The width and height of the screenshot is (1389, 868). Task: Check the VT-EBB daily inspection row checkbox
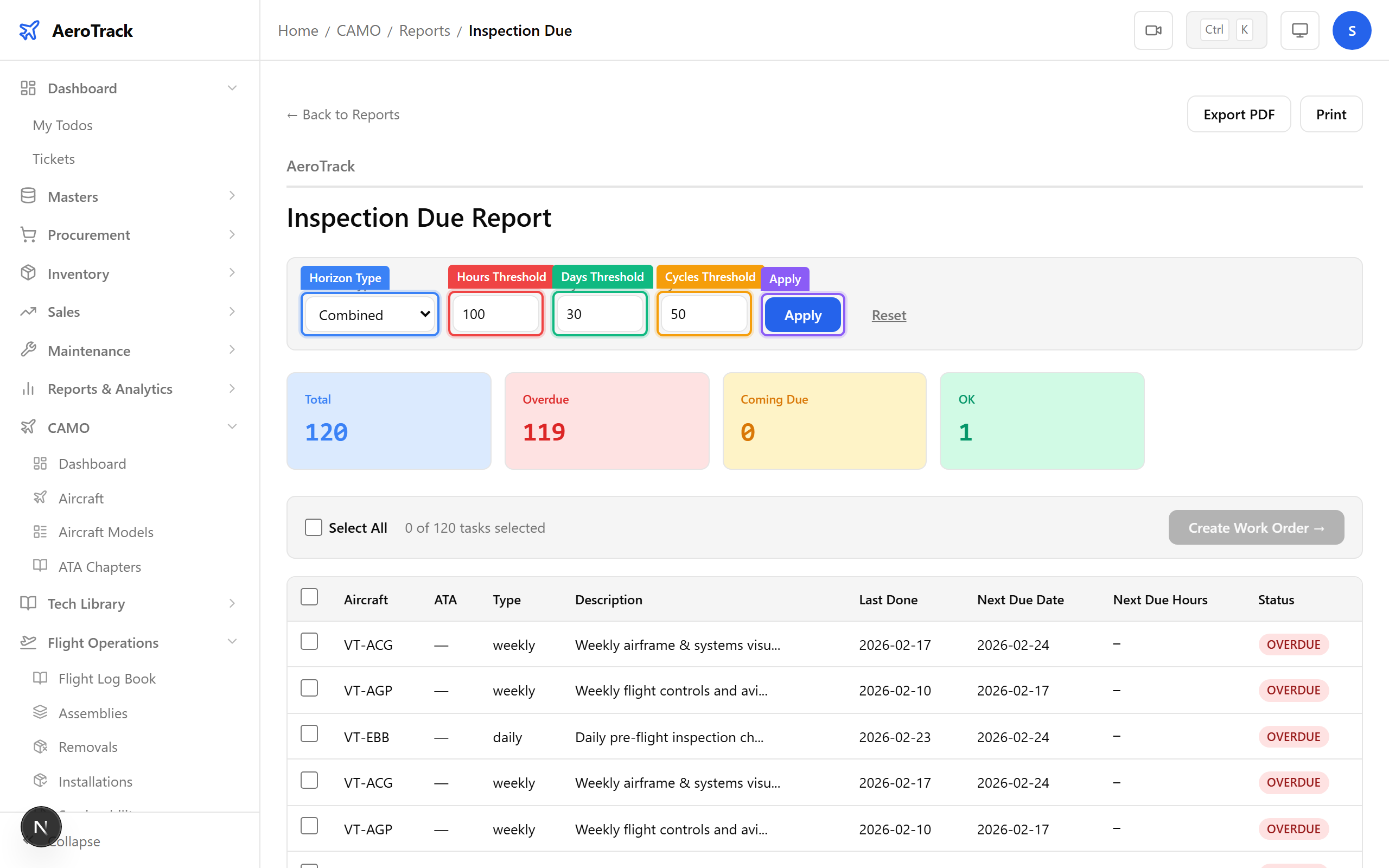click(x=309, y=733)
